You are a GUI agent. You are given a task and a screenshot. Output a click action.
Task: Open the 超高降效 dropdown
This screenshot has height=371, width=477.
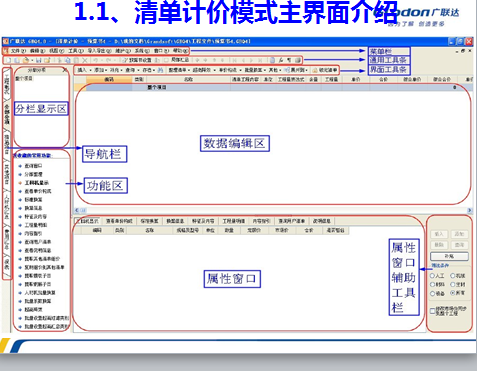click(203, 70)
